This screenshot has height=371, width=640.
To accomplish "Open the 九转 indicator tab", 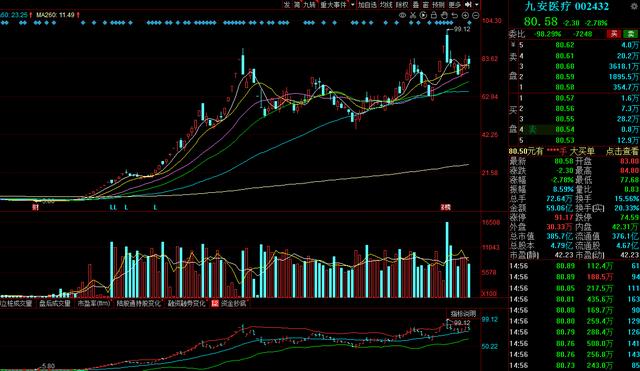I will (309, 4).
